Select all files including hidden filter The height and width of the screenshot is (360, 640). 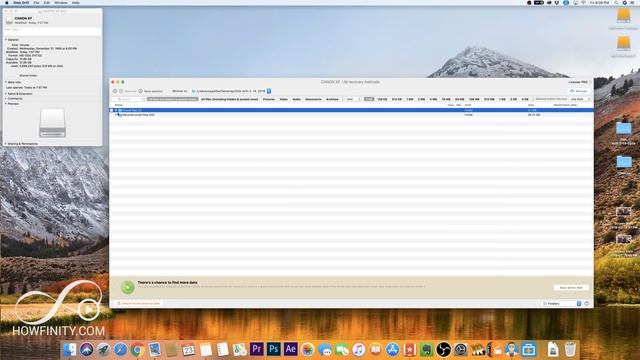(229, 99)
